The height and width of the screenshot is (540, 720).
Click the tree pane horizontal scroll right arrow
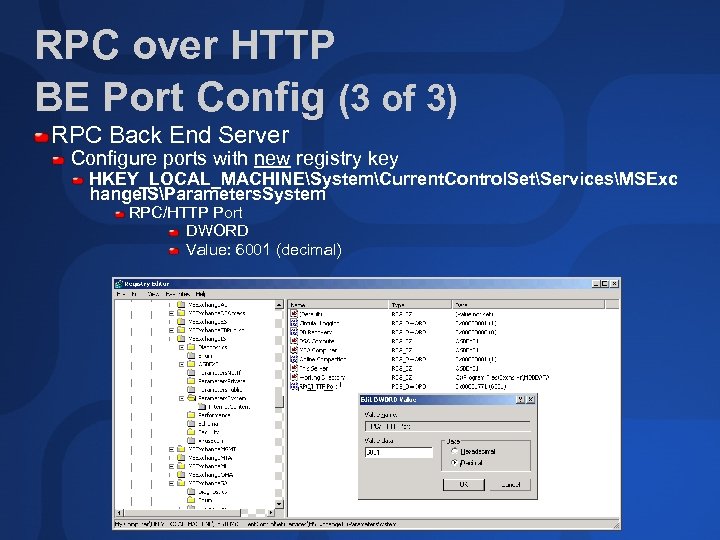(271, 512)
